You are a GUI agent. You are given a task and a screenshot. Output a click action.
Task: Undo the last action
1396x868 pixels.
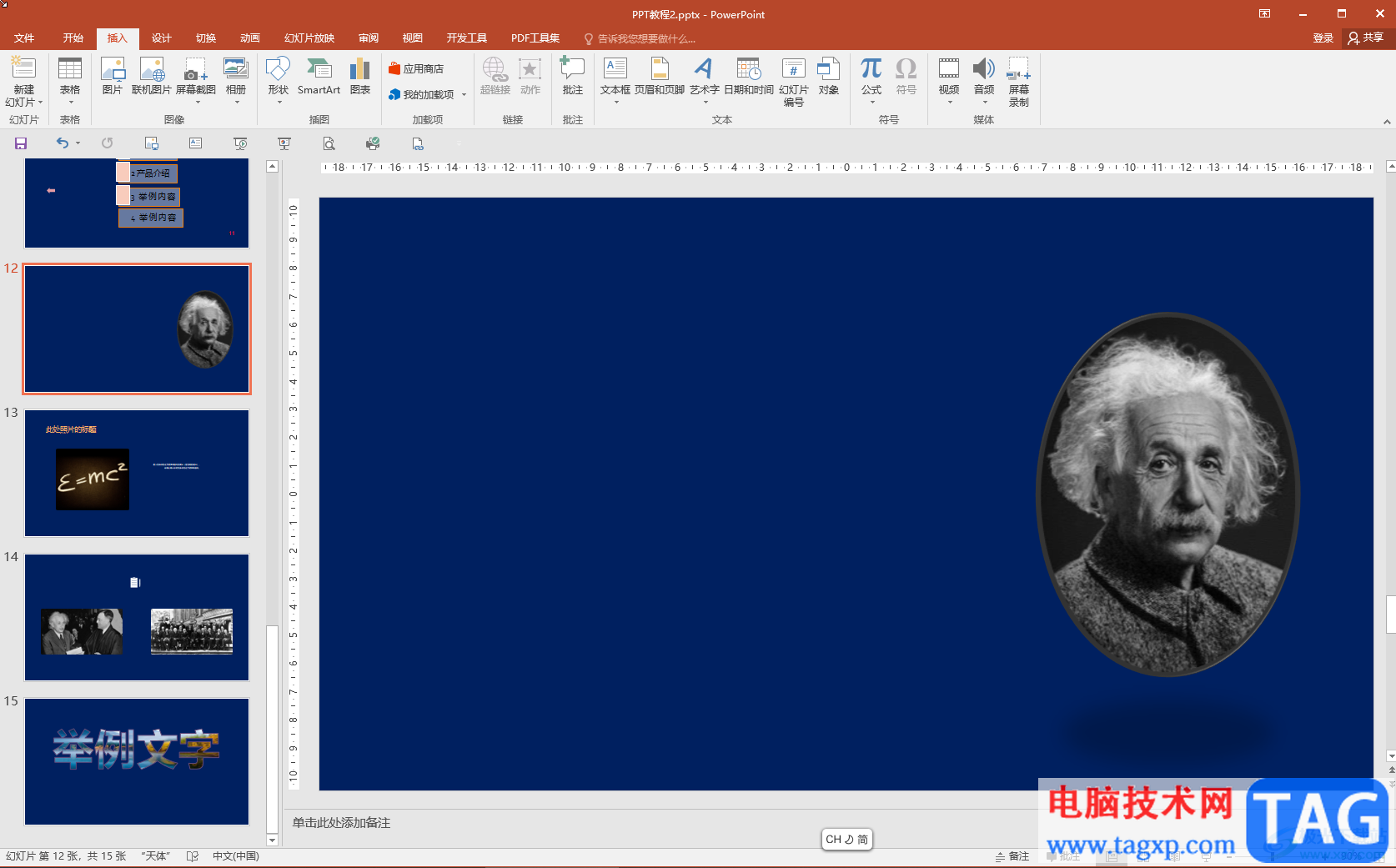click(x=63, y=143)
